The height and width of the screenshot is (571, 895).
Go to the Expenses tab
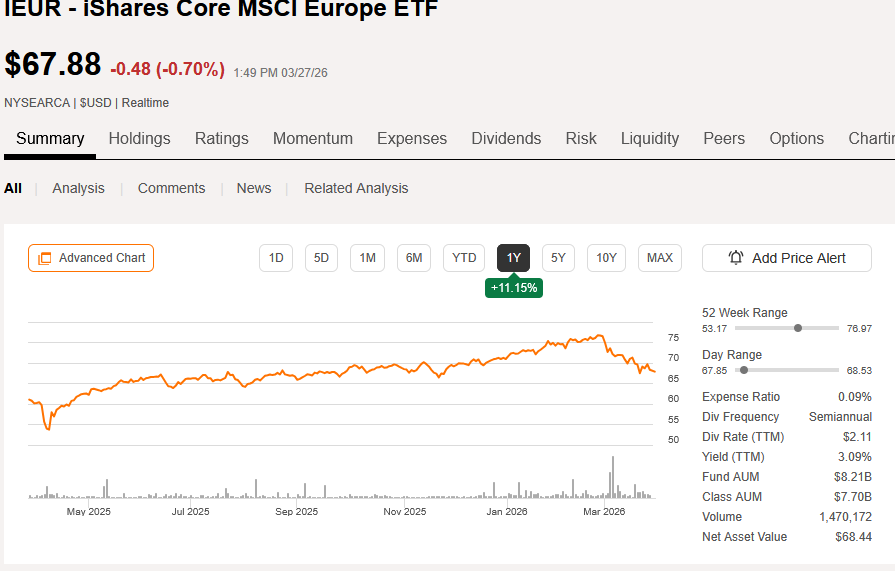click(x=412, y=139)
